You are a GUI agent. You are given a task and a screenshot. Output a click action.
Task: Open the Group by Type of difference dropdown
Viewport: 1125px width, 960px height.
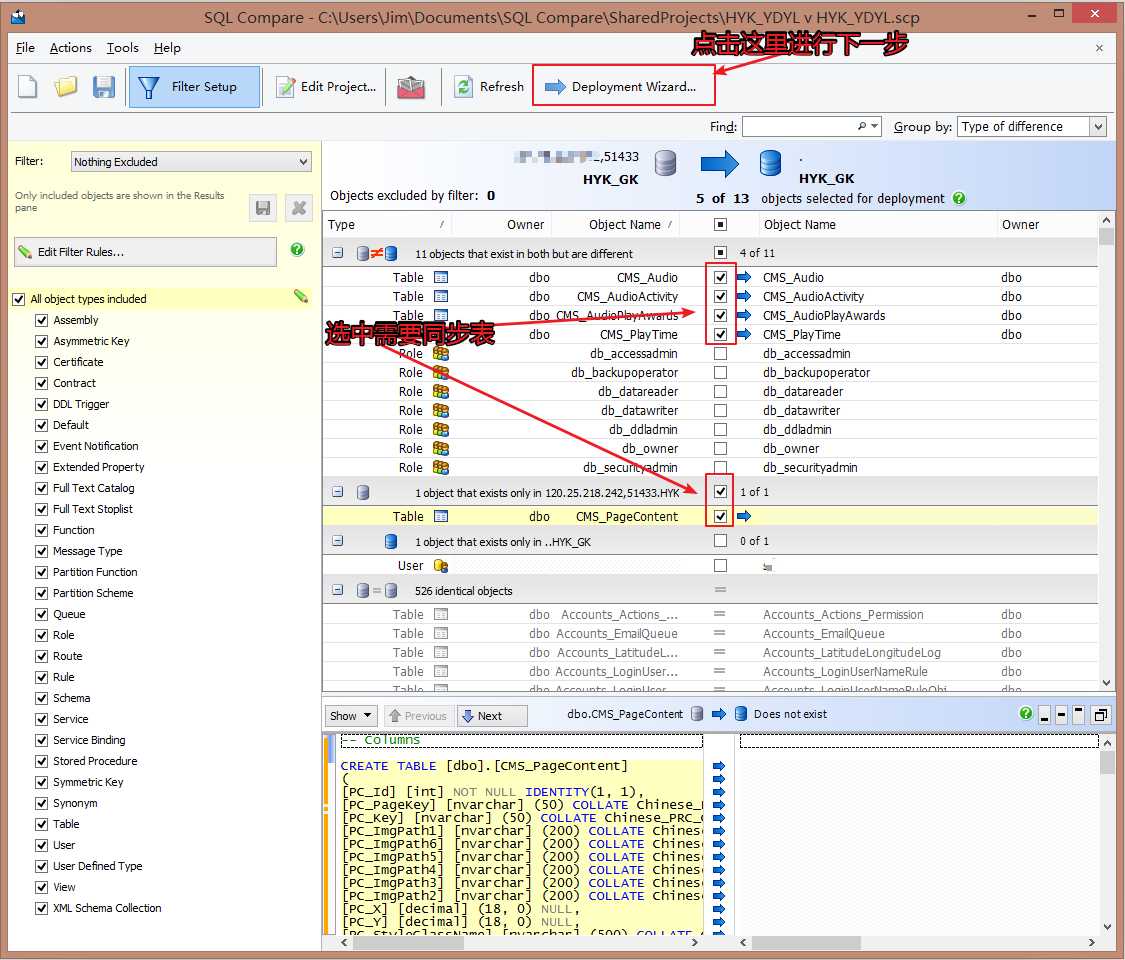pos(1032,126)
